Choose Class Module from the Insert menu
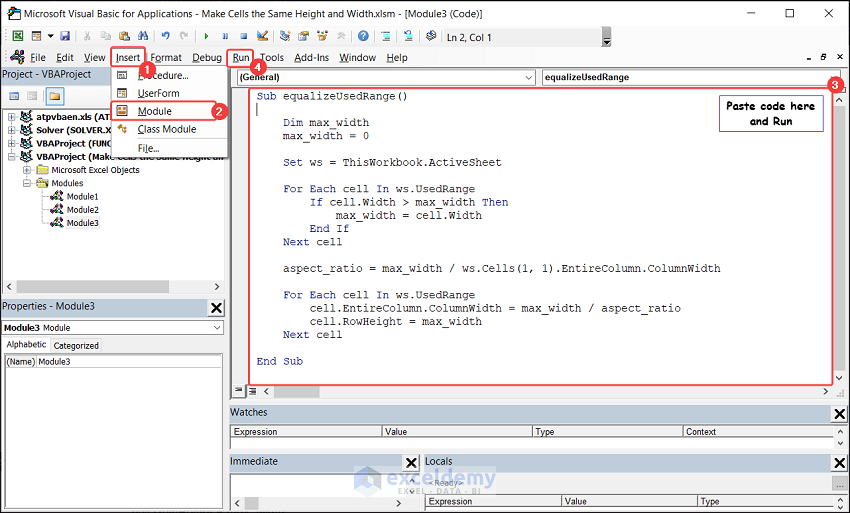Viewport: 850px width, 513px height. click(166, 129)
